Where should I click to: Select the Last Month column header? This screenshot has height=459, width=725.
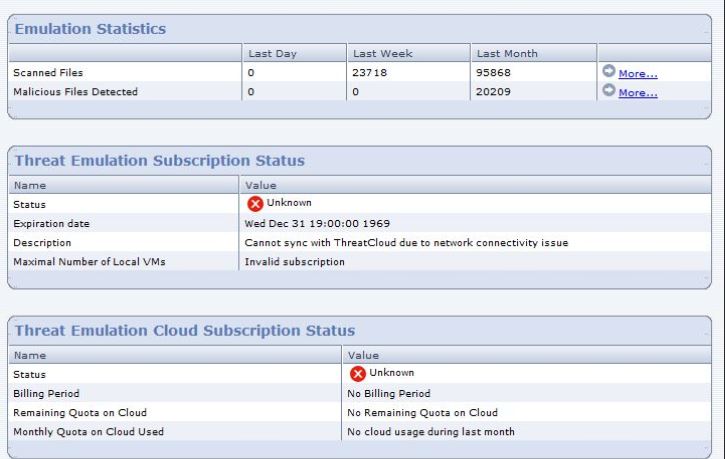pos(534,53)
